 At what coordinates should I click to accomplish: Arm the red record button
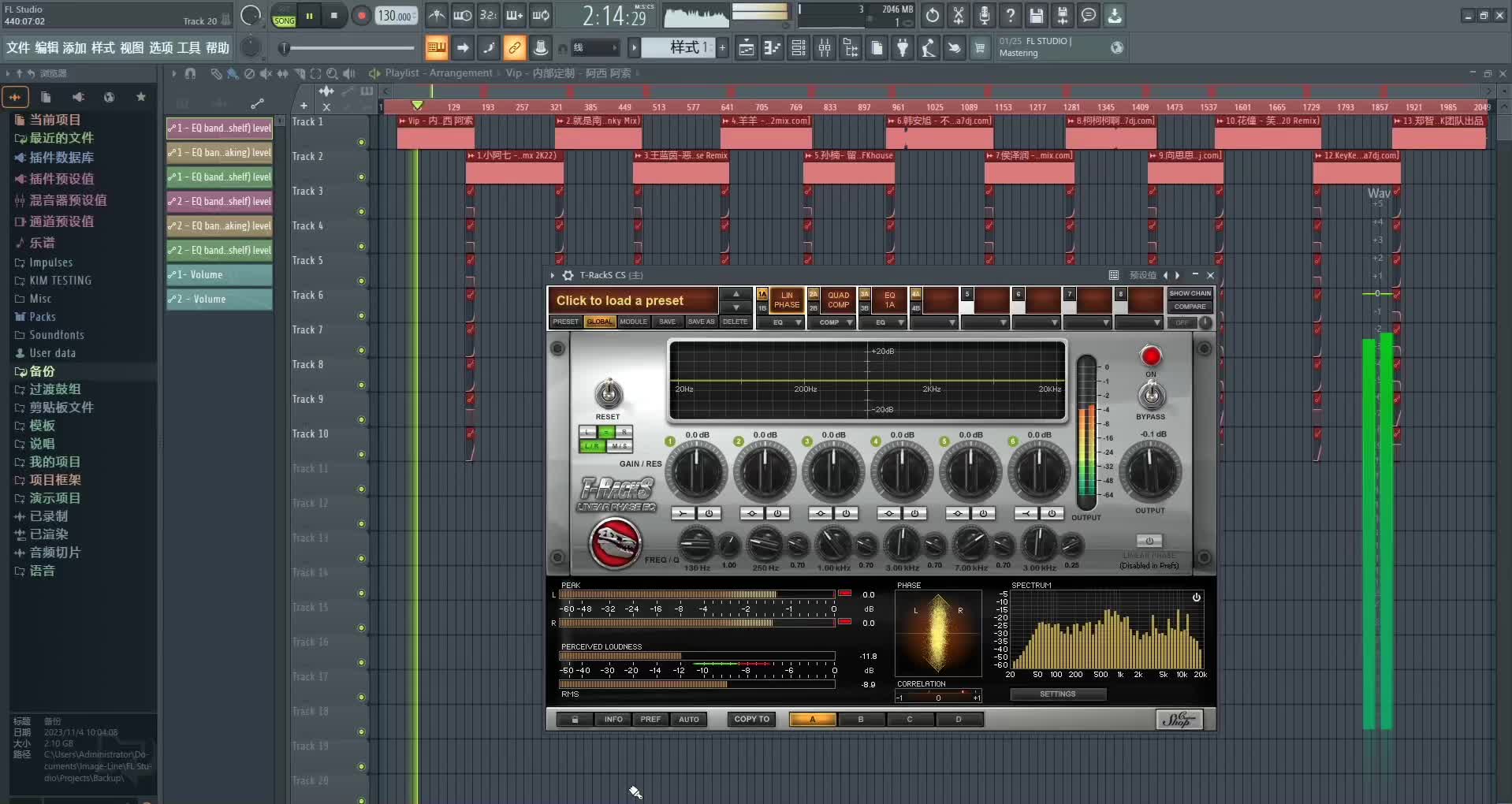click(x=361, y=15)
